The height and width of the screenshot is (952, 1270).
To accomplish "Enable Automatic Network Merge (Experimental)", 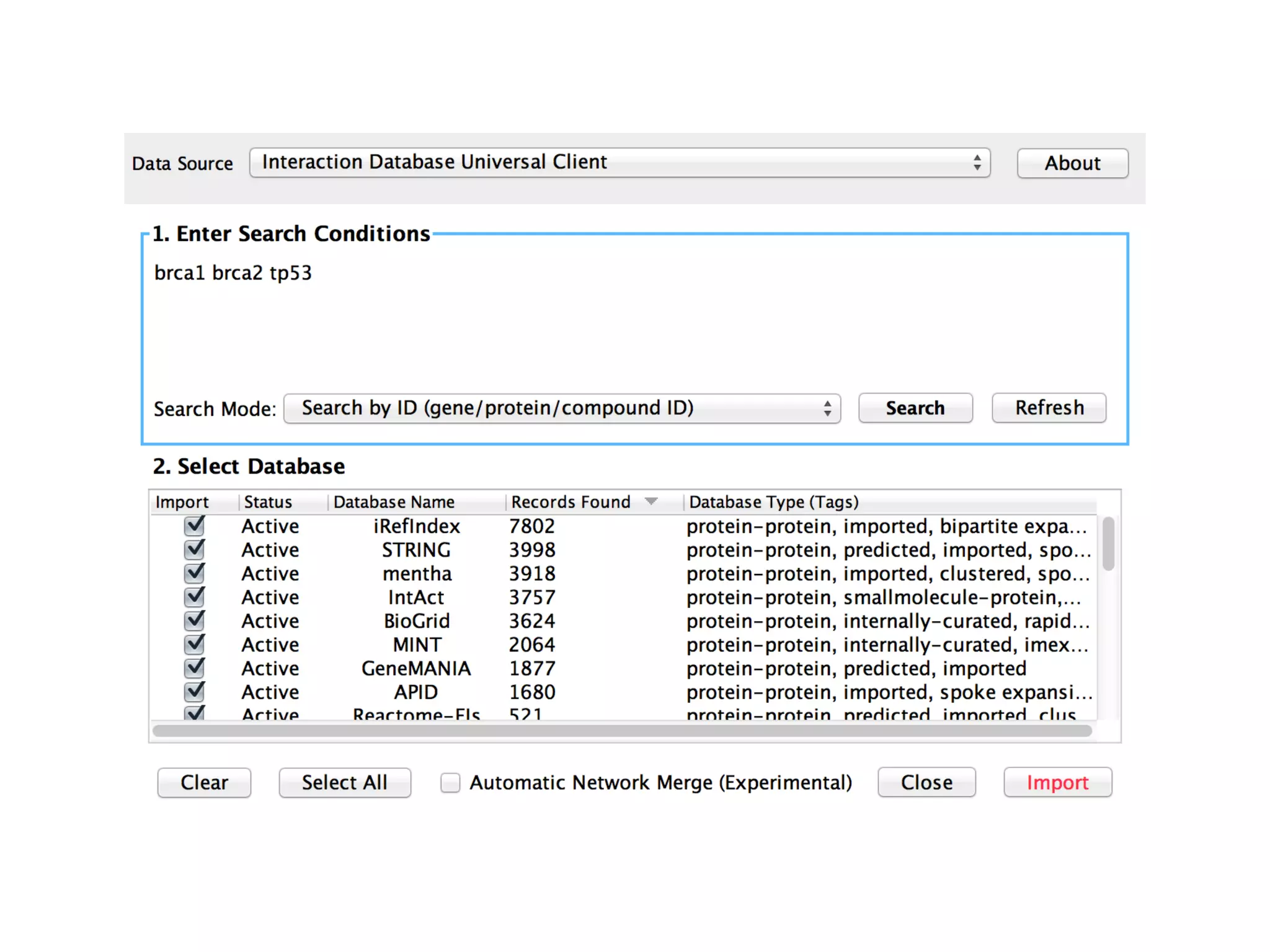I will [450, 782].
